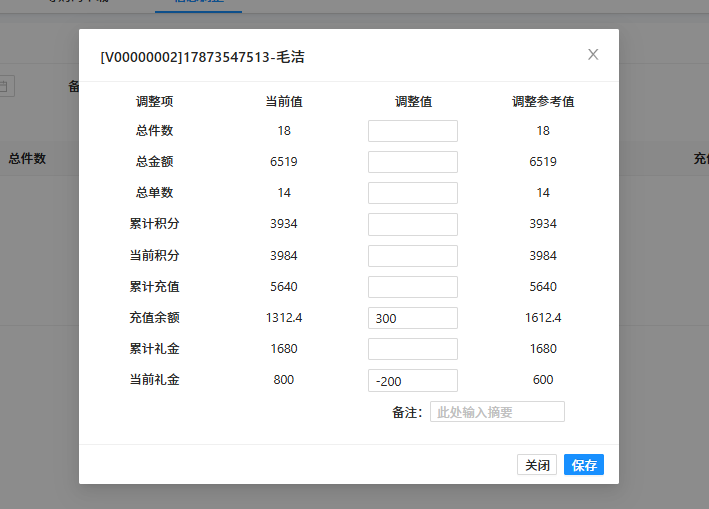This screenshot has width=709, height=509.
Task: Focus the 当前积分 adjustment field
Action: tap(412, 256)
